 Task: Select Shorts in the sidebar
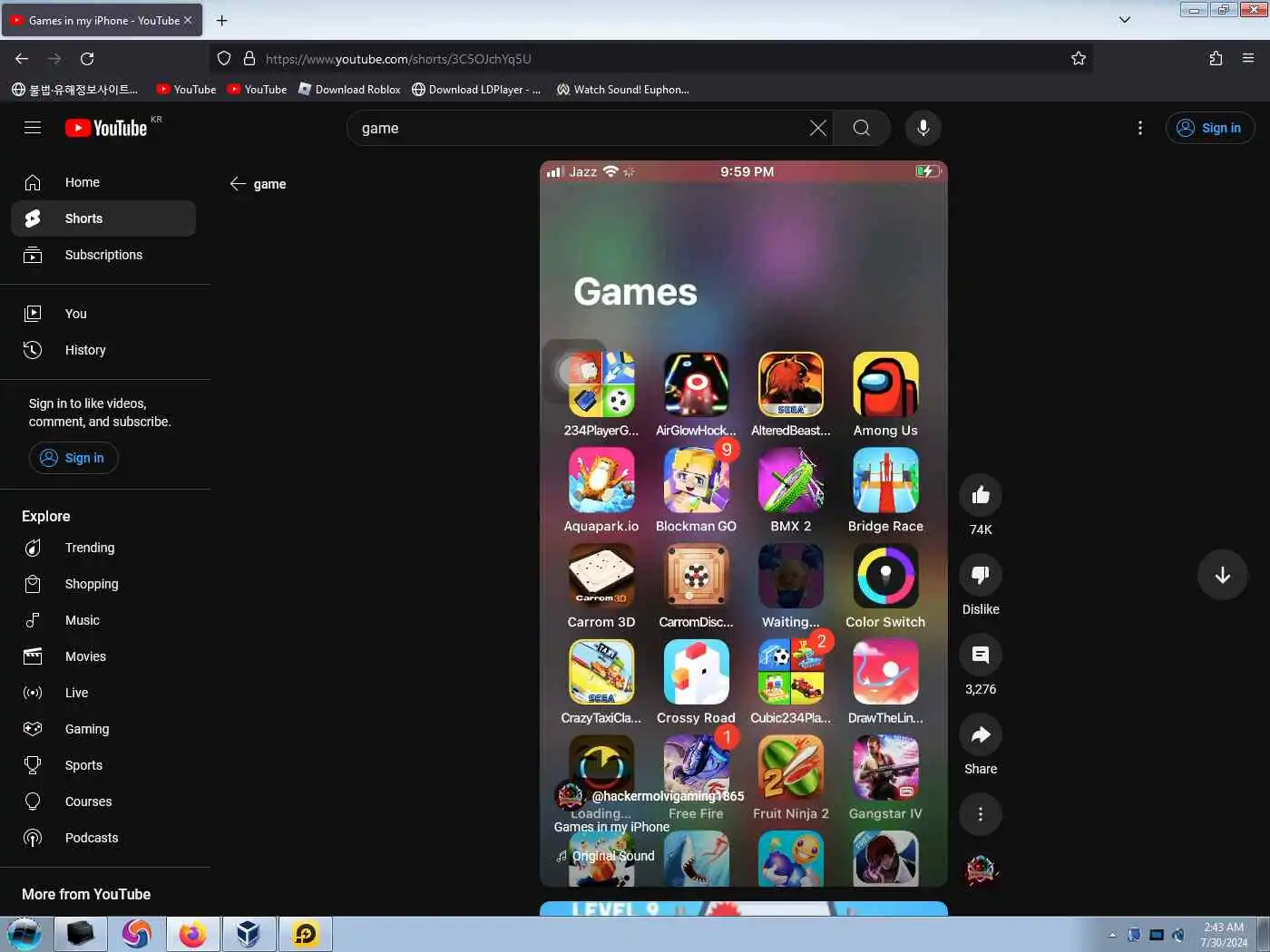pyautogui.click(x=103, y=219)
